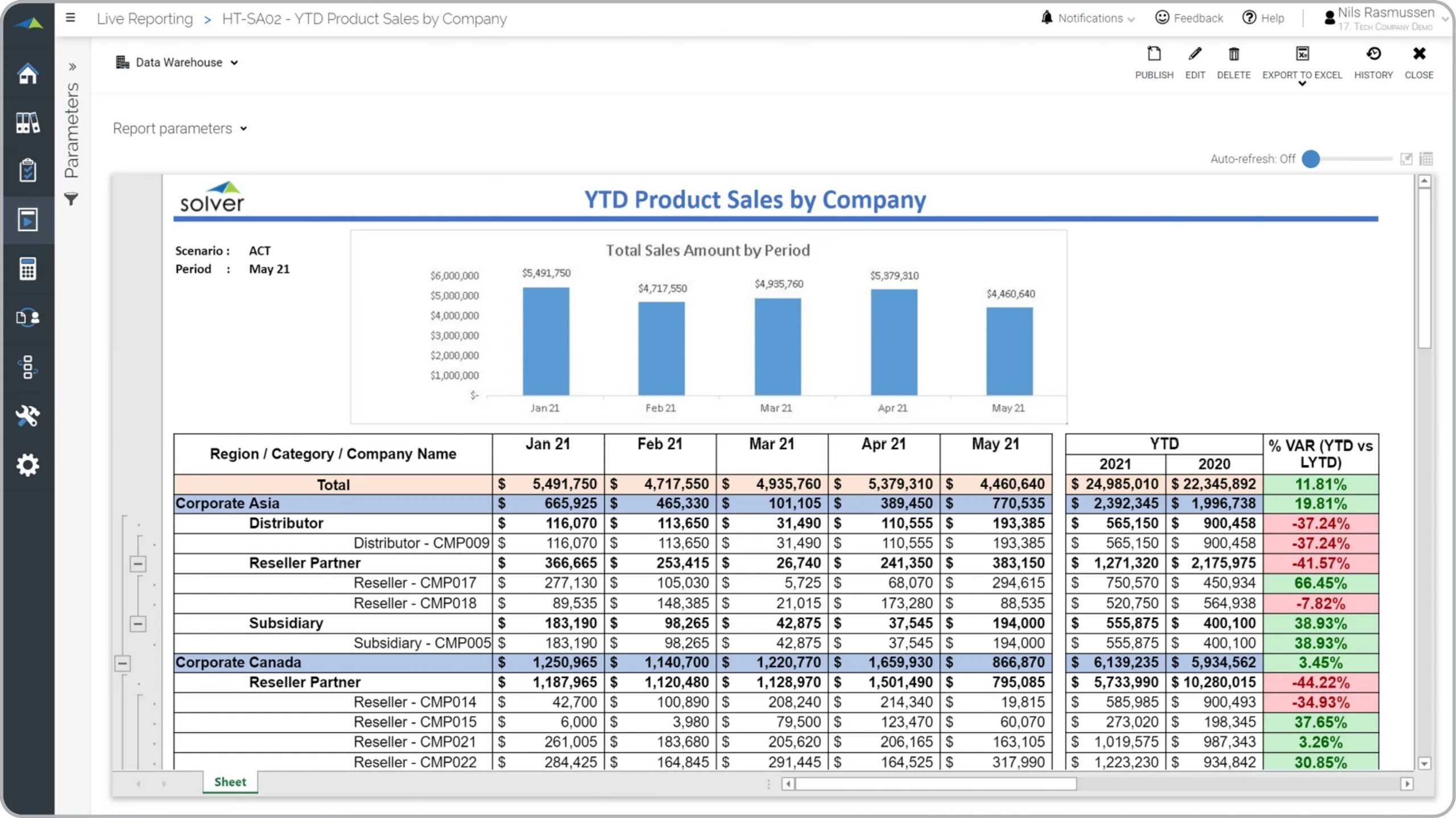Click Live Reporting menu breadcrumb link
1456x818 pixels.
pyautogui.click(x=145, y=18)
